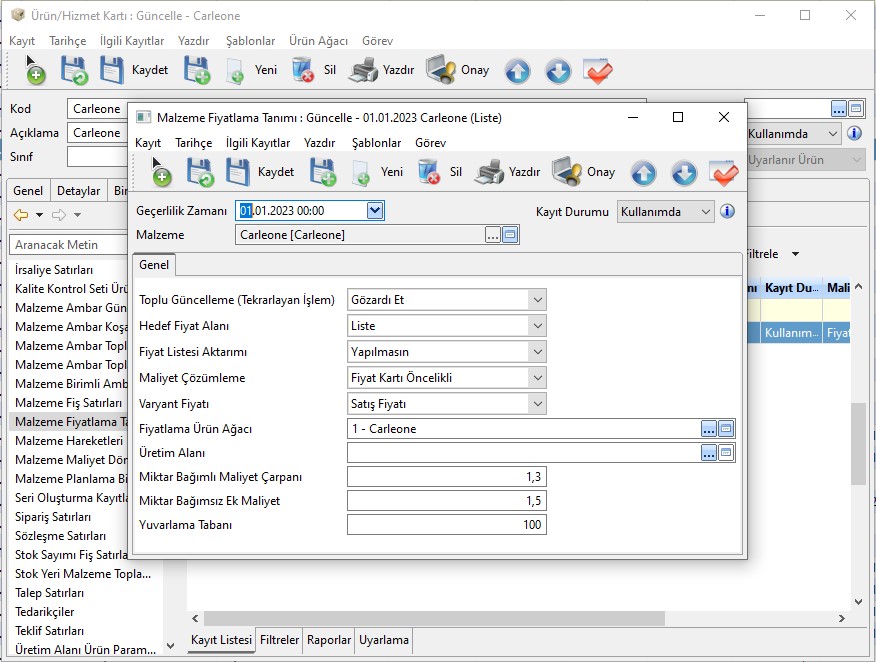Switch to the Filtreler tab
Image resolution: width=876 pixels, height=662 pixels.
click(x=279, y=640)
